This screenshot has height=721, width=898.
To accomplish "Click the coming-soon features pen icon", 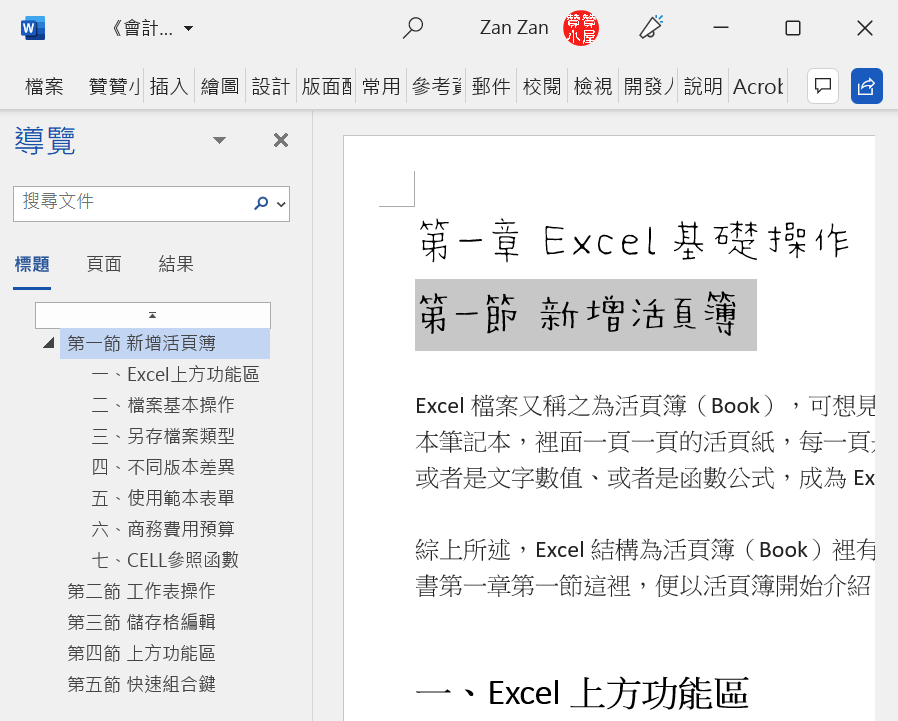I will [651, 27].
